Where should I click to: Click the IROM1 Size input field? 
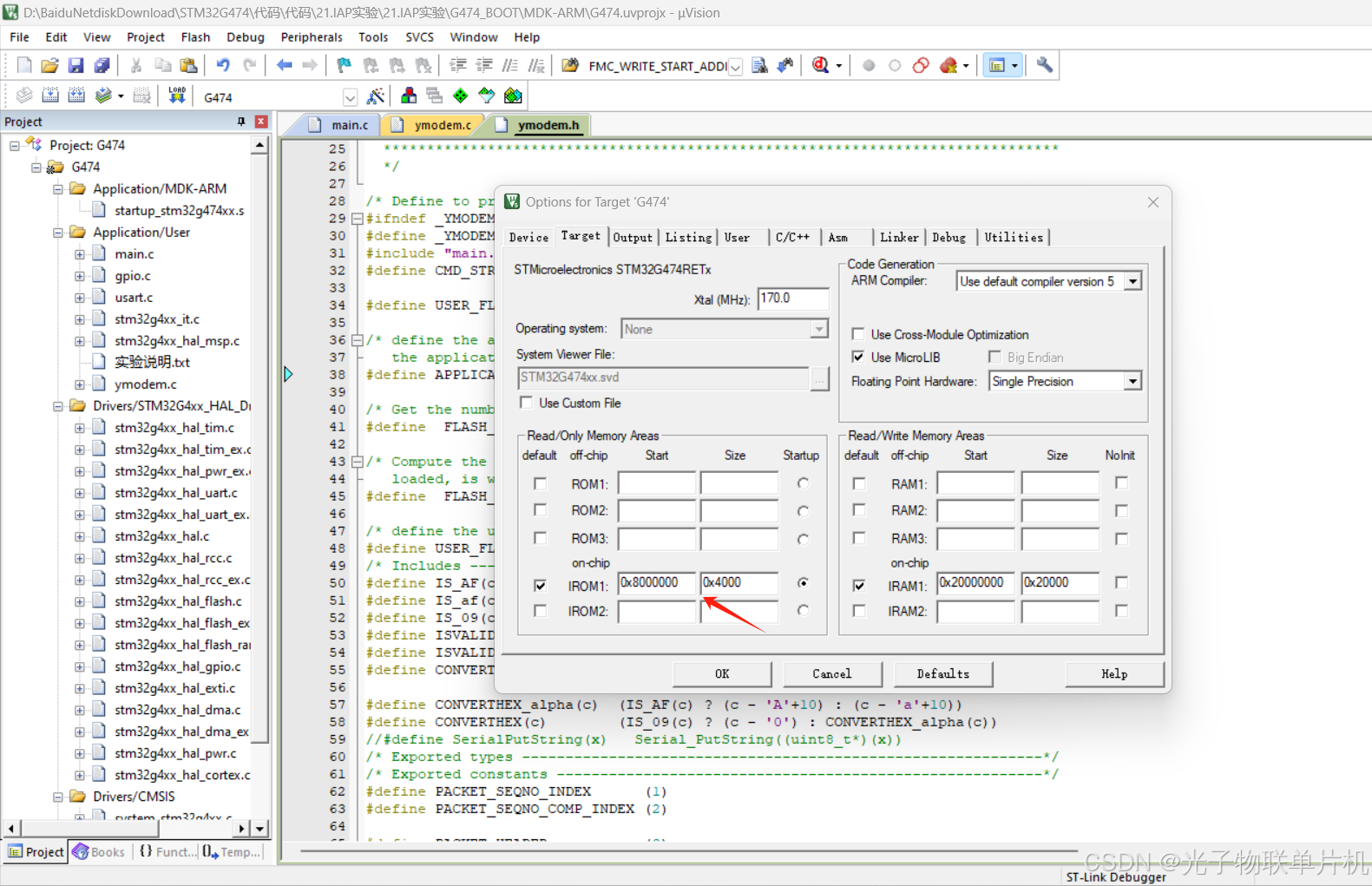coord(738,583)
